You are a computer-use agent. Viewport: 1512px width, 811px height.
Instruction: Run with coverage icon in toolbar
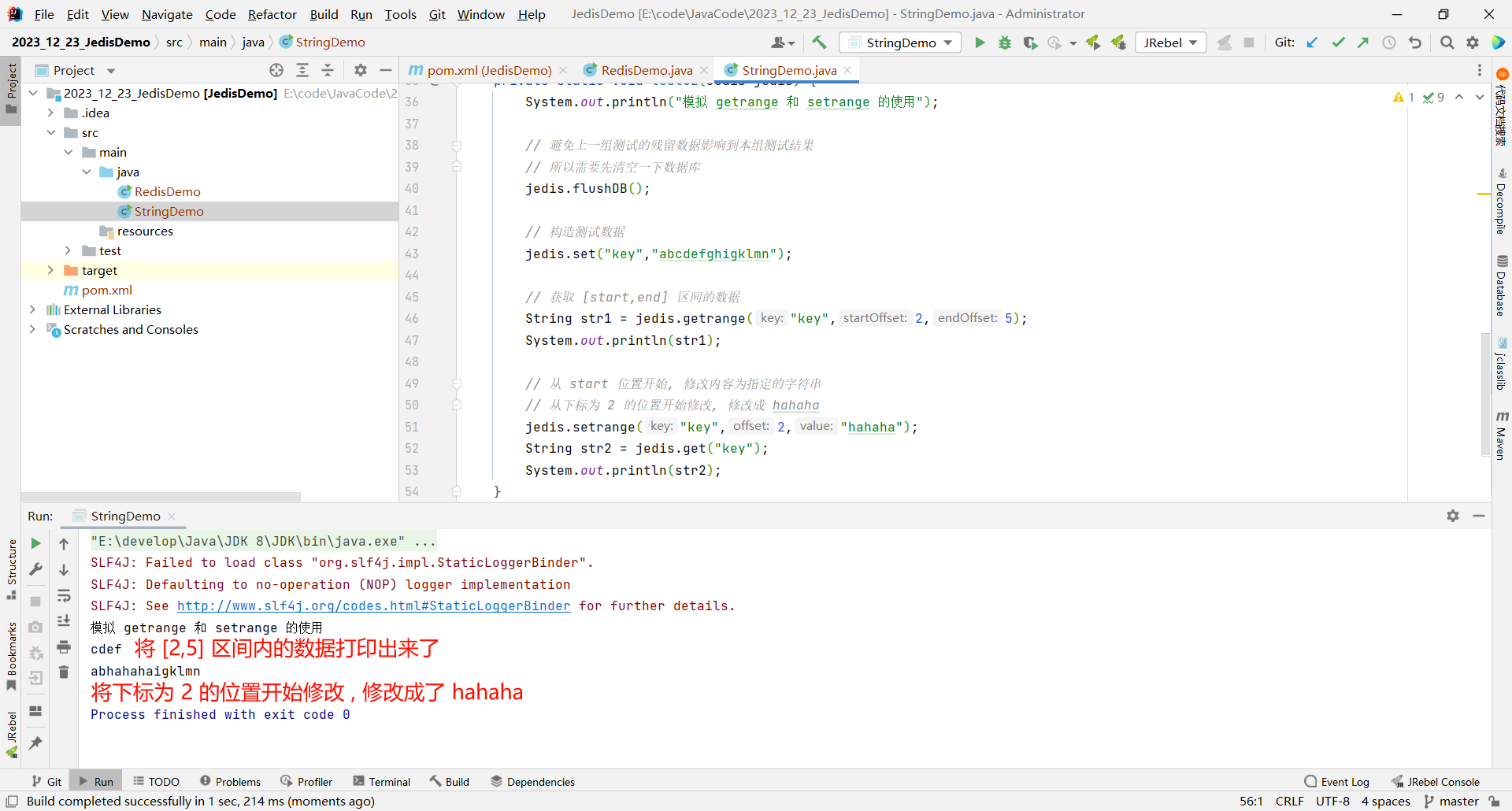[1030, 43]
